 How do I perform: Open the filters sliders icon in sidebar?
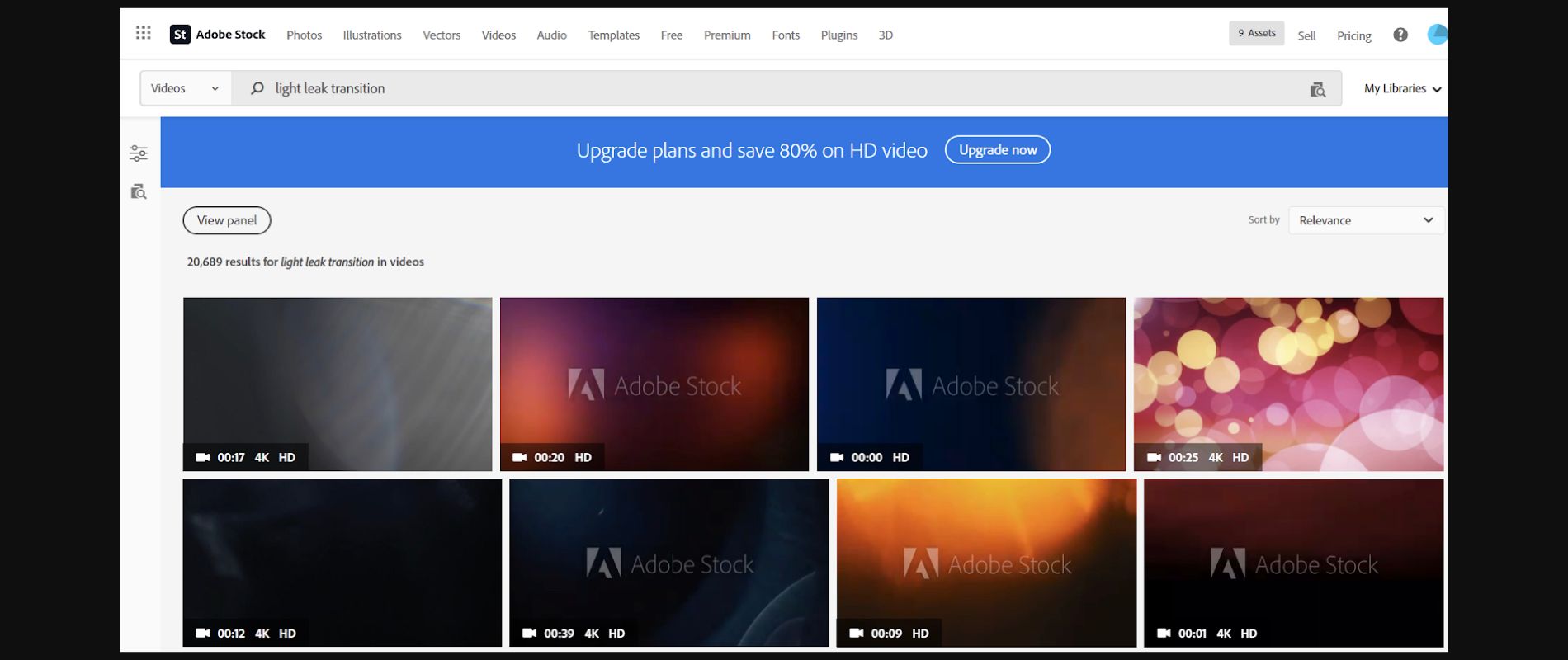139,153
